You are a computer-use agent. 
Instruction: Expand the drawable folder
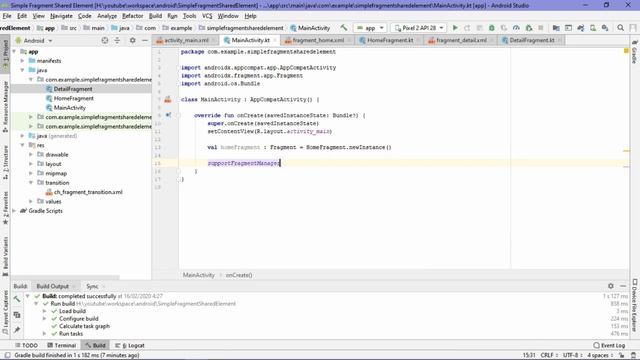click(x=31, y=155)
